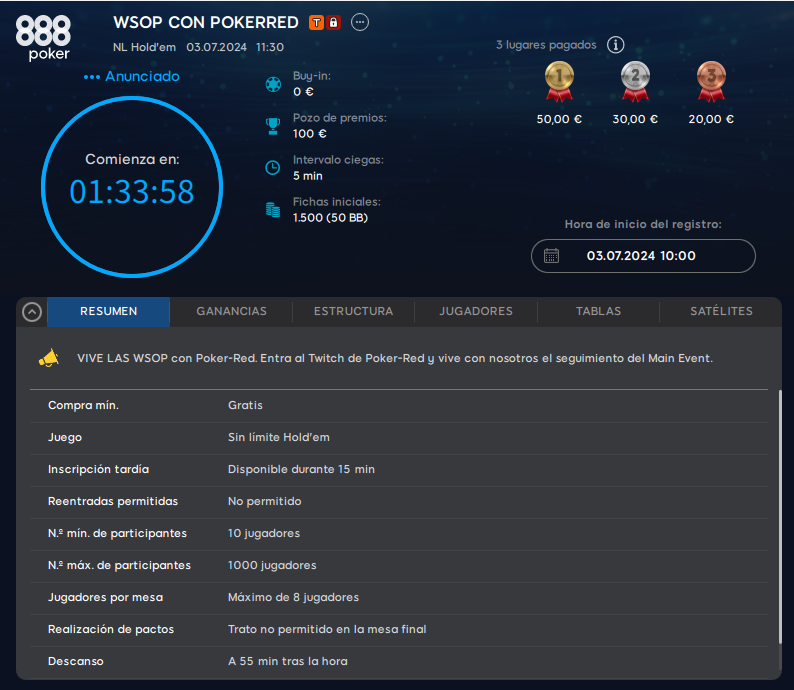Screen dimensions: 794x690
Task: Click the '10 jugadores' minimum value
Action: [264, 533]
